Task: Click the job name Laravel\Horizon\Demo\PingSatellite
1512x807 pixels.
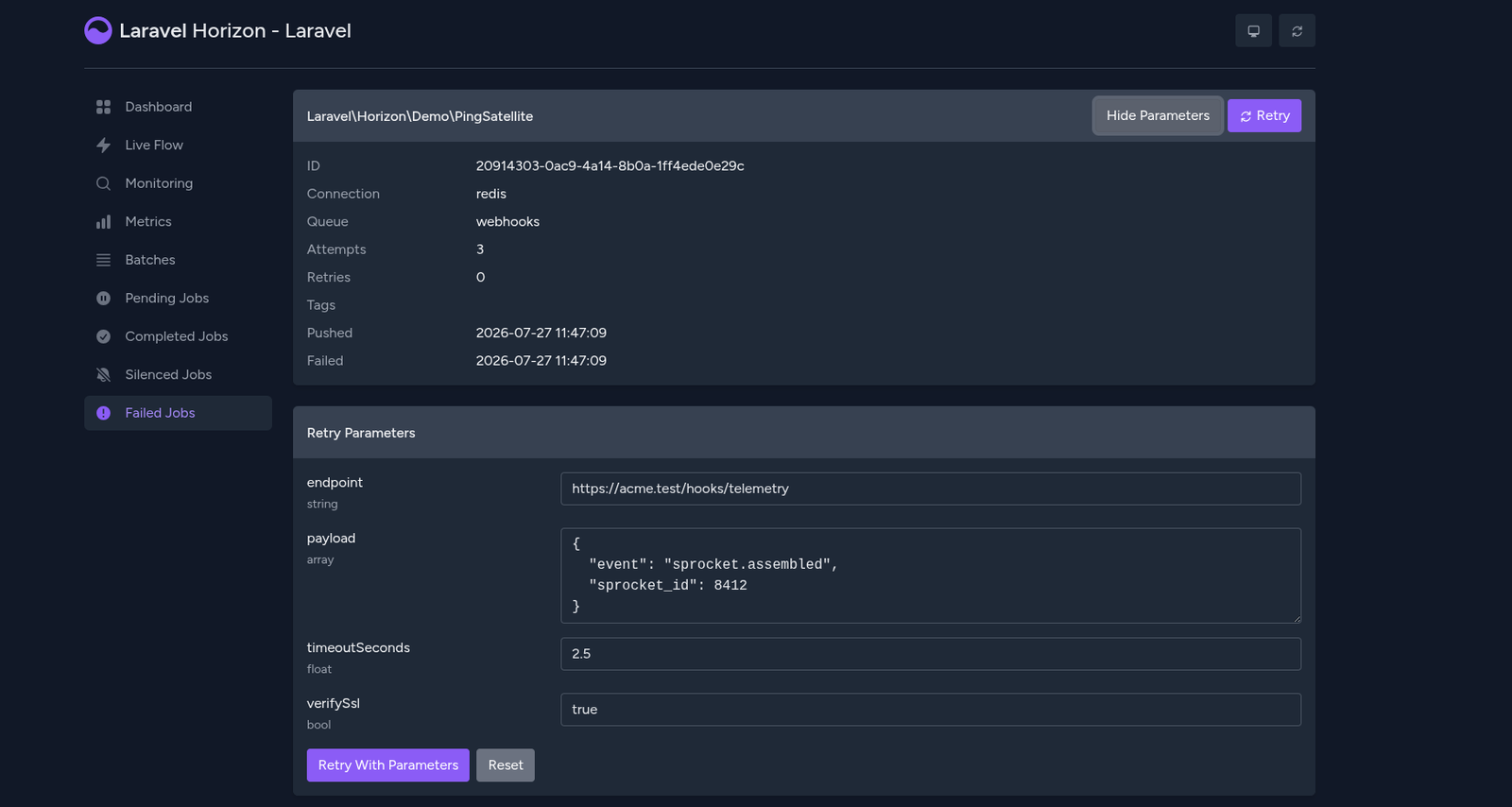Action: [420, 116]
